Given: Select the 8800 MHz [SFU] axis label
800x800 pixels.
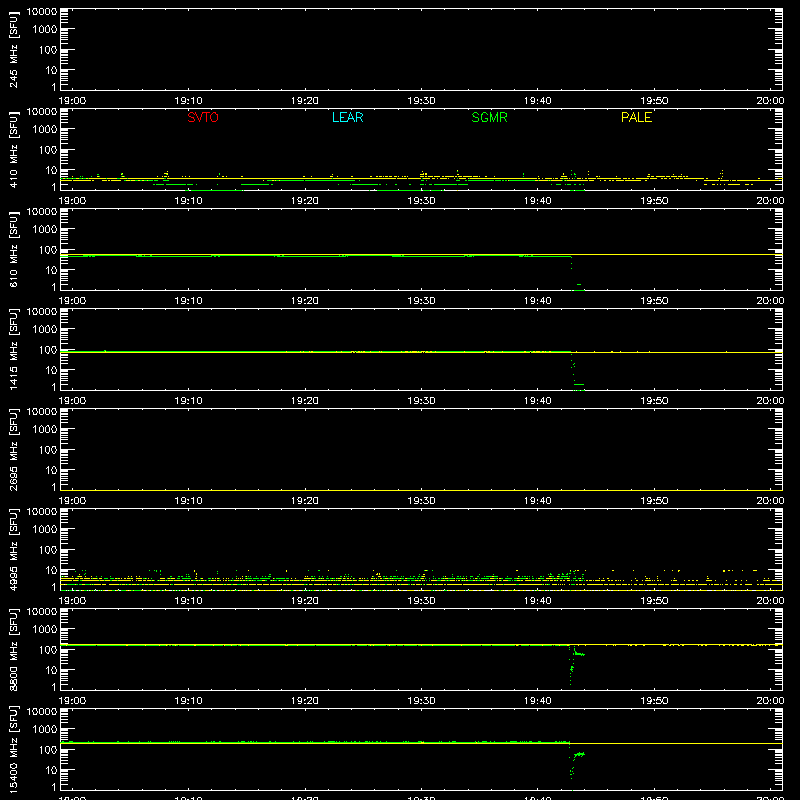Looking at the screenshot, I should 14,649.
